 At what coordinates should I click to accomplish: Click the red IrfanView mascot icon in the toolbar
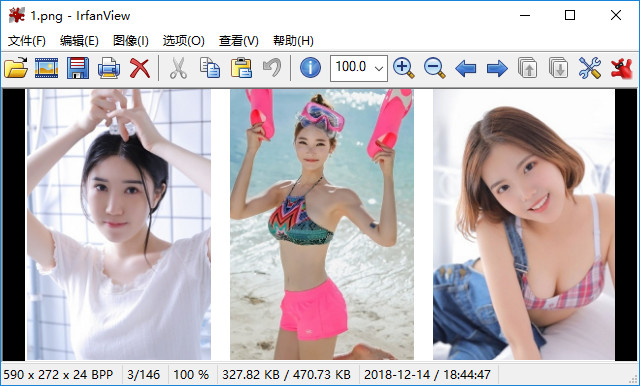[621, 68]
